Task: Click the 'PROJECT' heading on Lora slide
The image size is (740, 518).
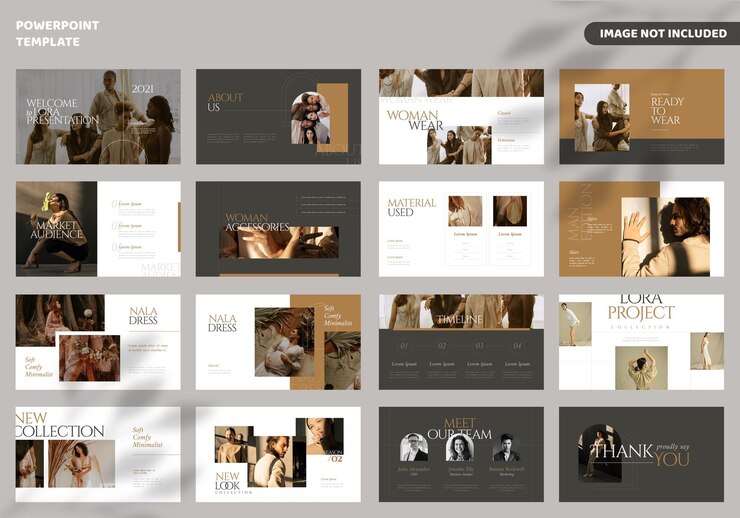Action: click(x=641, y=312)
